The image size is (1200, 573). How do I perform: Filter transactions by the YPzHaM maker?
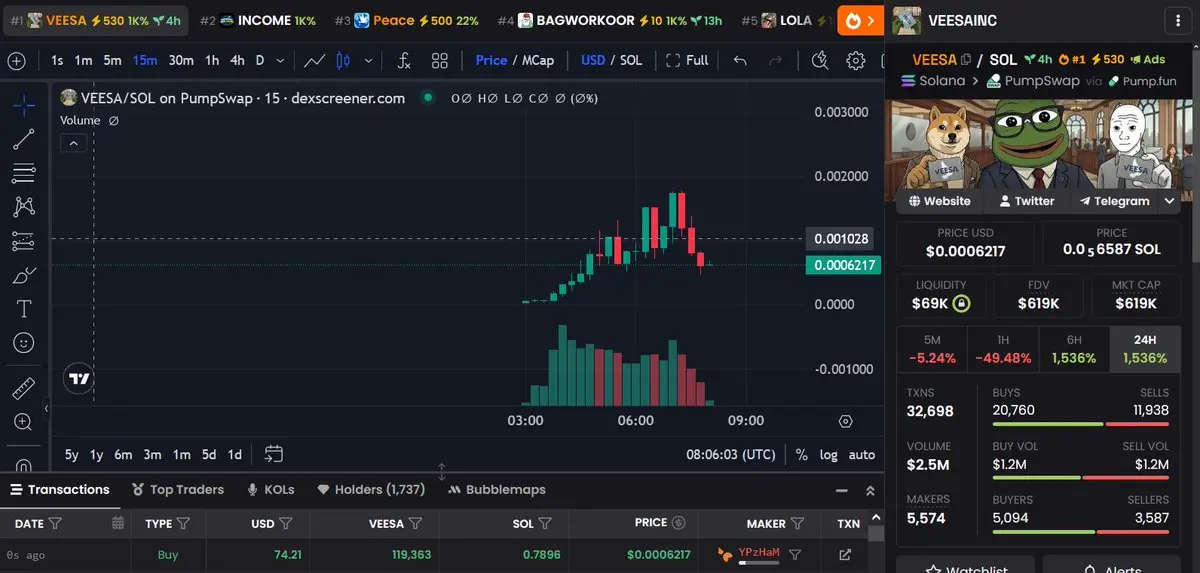tap(795, 554)
